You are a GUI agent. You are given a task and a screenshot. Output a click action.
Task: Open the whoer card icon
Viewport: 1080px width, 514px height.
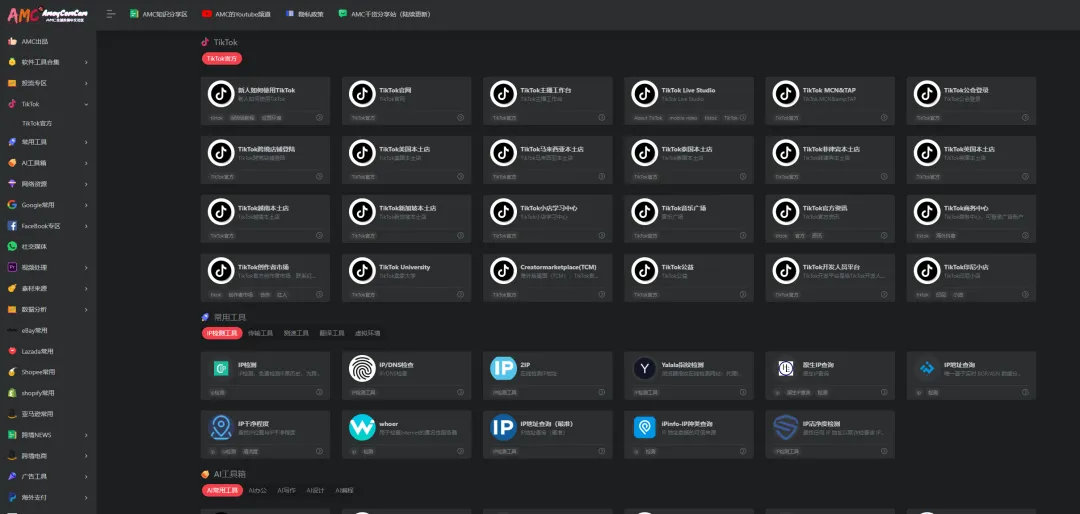[362, 427]
